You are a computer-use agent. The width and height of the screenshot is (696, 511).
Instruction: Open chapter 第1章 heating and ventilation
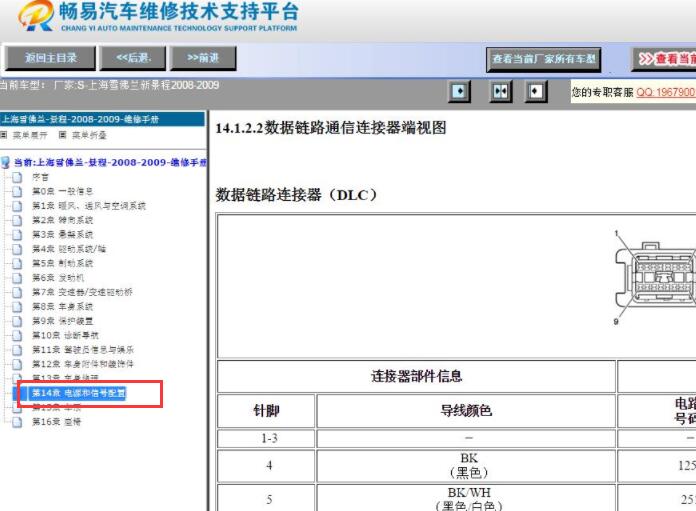[x=89, y=206]
